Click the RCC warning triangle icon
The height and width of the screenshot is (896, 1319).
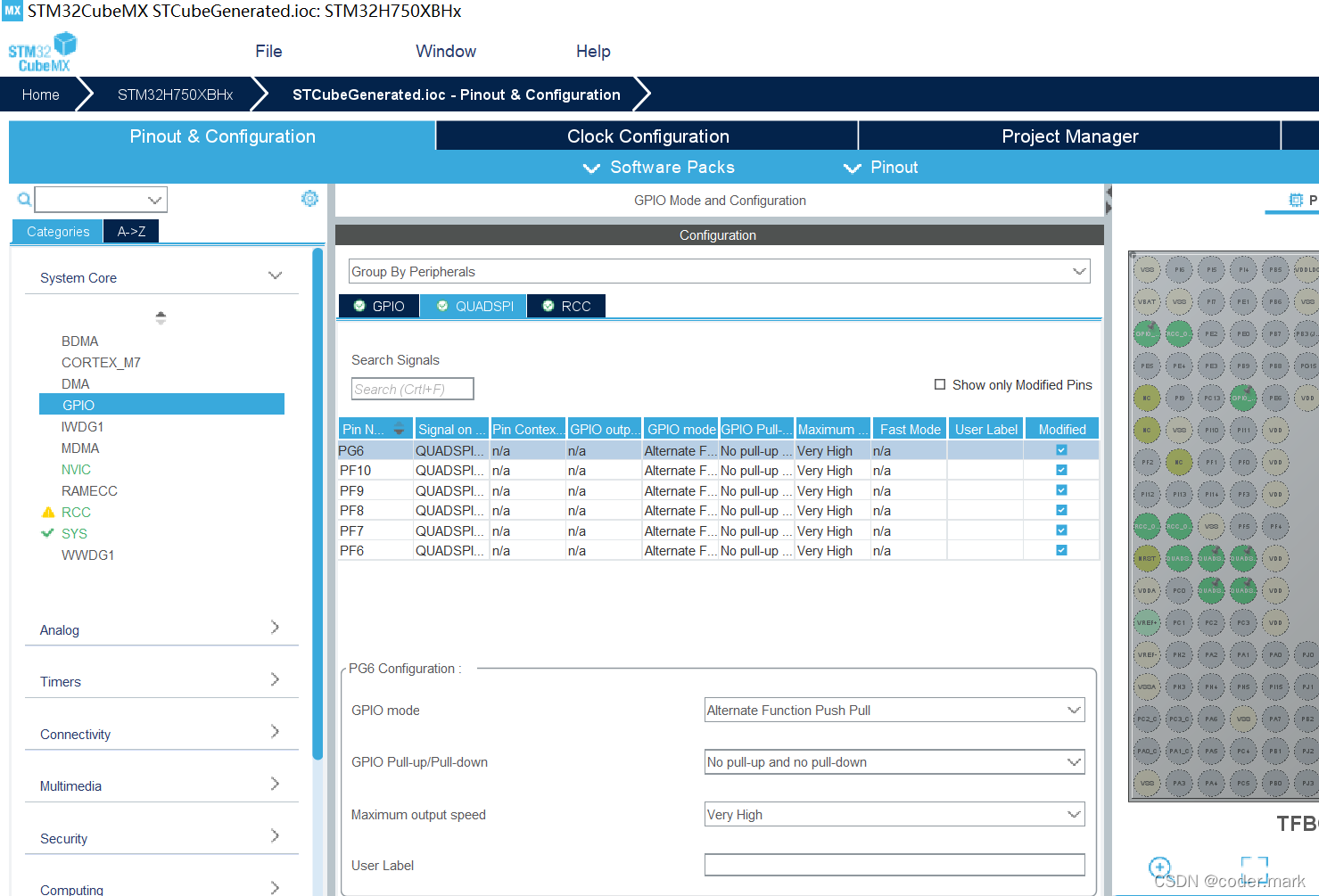click(x=48, y=513)
